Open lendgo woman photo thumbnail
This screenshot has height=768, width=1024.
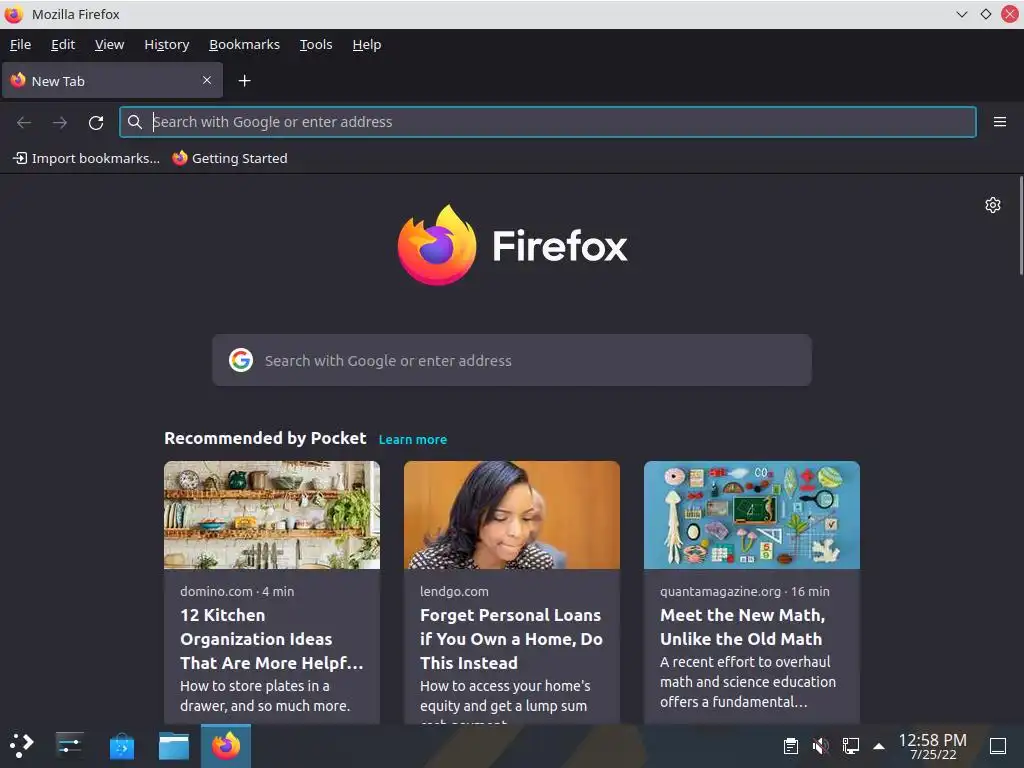(512, 515)
